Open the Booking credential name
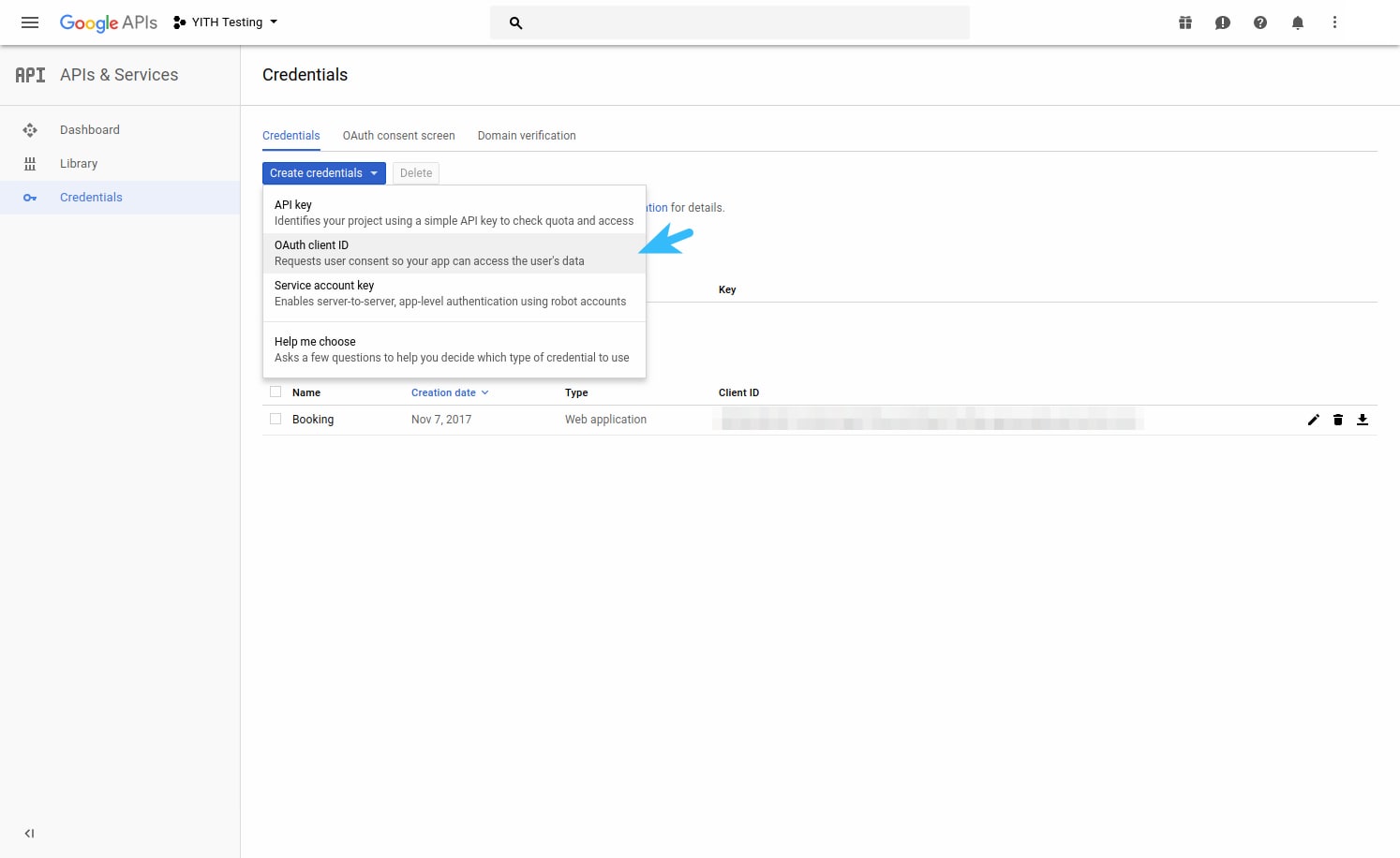This screenshot has height=858, width=1400. (313, 420)
